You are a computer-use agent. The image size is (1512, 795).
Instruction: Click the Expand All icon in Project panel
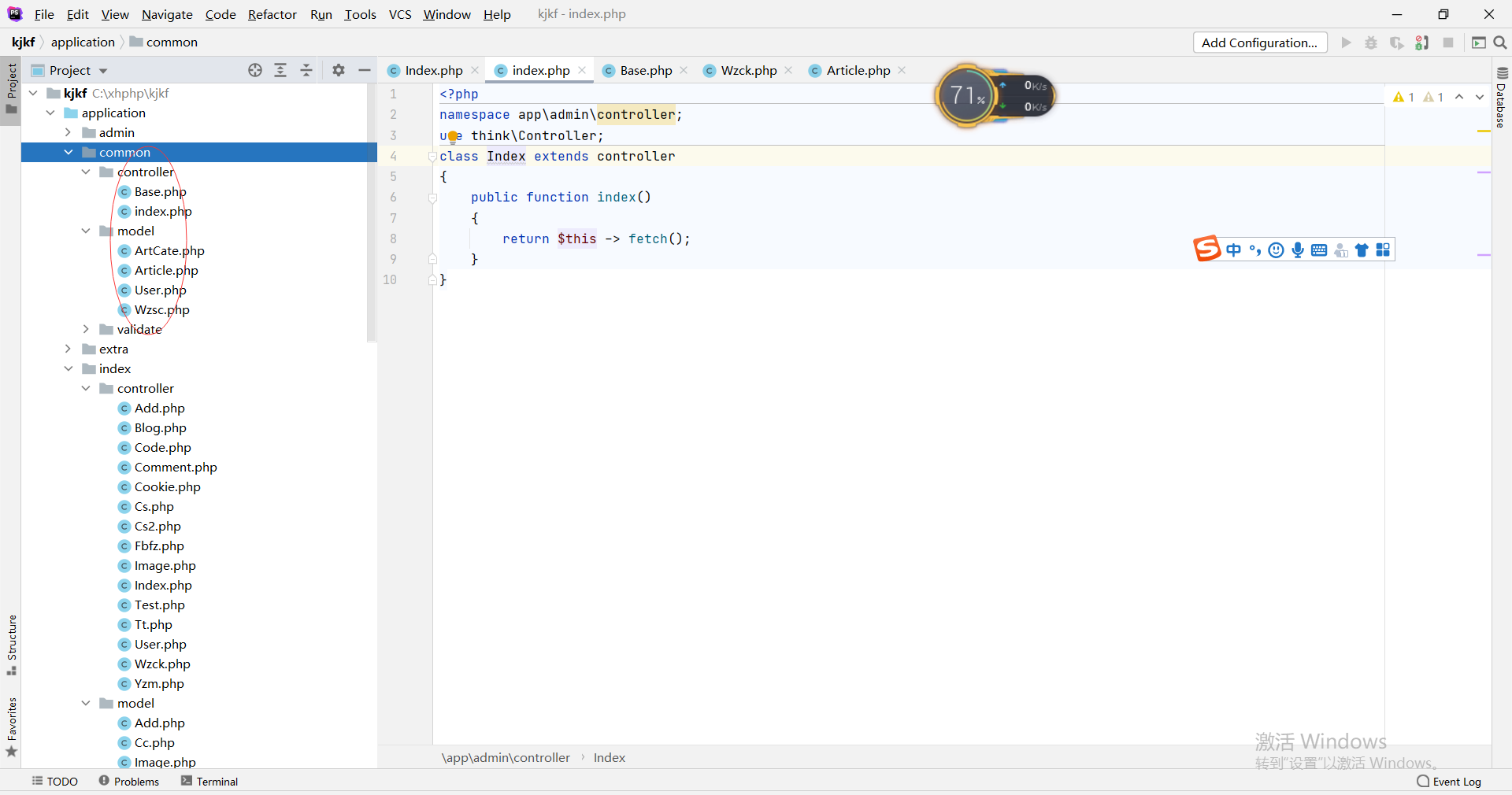pos(280,70)
